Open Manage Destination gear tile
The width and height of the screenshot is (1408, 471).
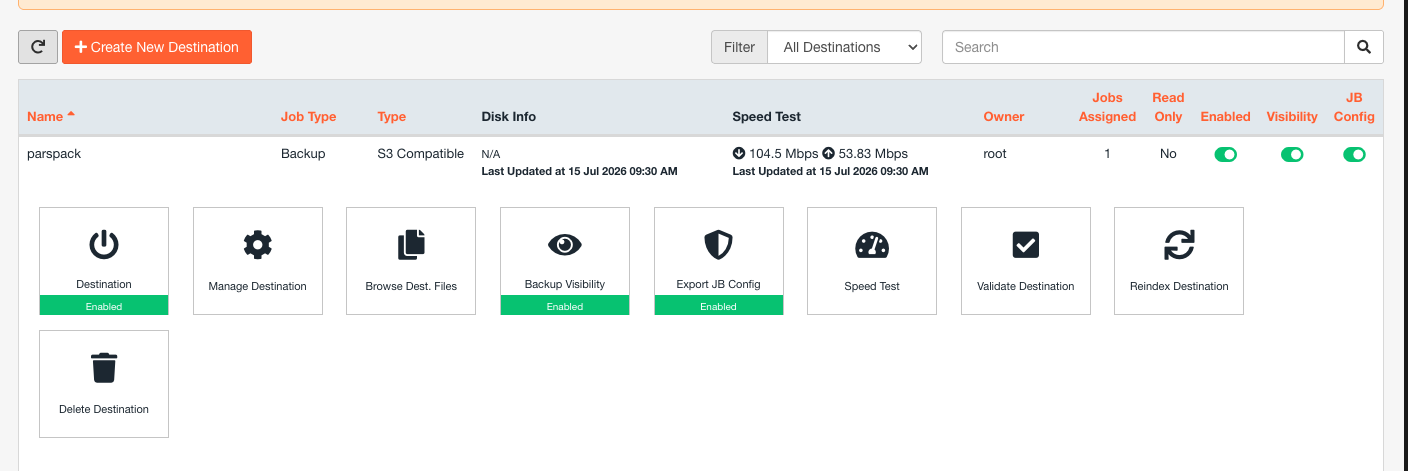point(258,261)
